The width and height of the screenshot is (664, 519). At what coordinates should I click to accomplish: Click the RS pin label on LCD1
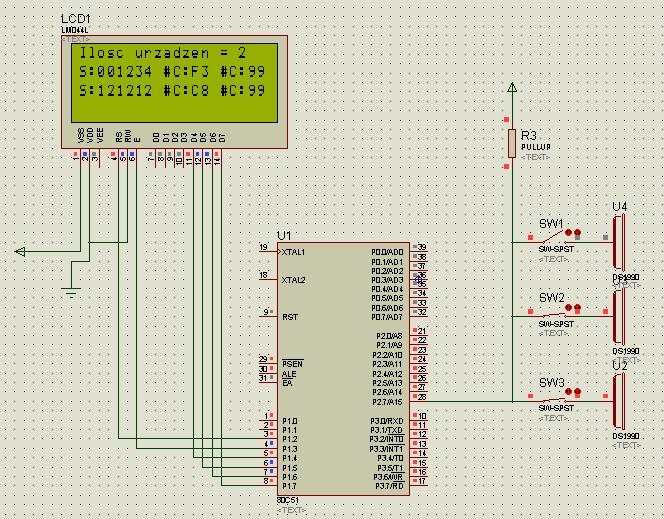(118, 137)
